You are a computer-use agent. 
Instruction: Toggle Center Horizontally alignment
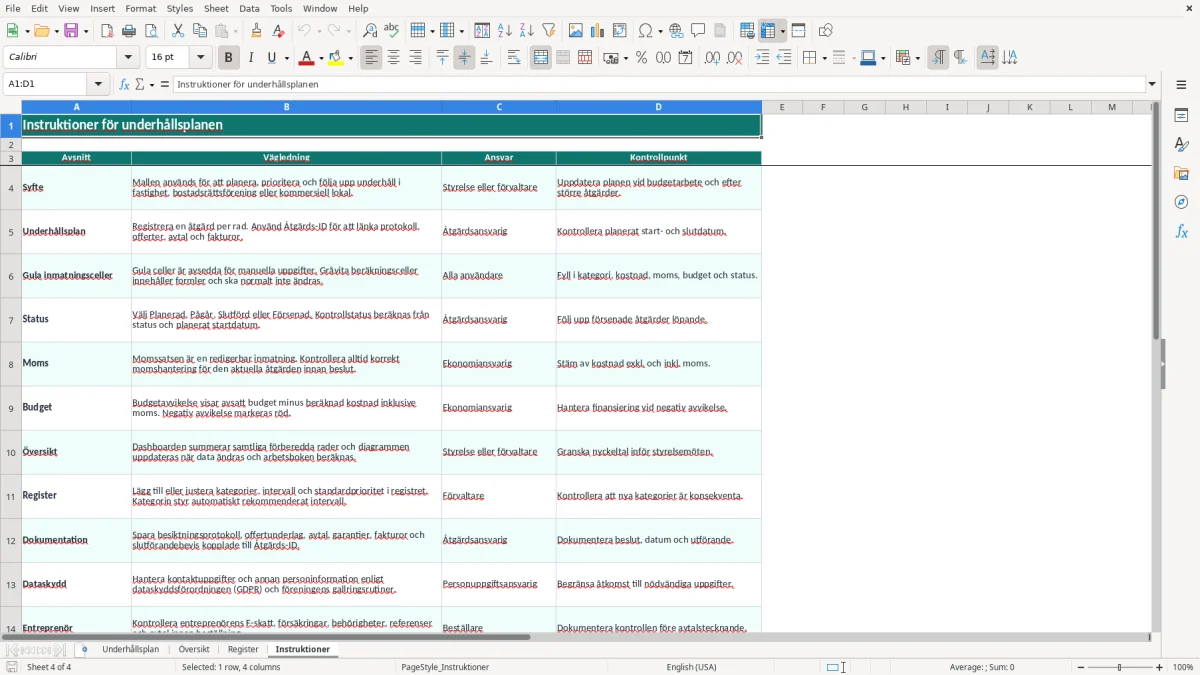click(x=393, y=58)
